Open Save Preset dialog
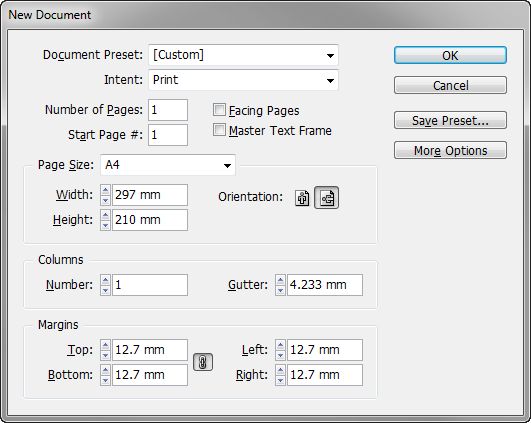 (x=450, y=120)
